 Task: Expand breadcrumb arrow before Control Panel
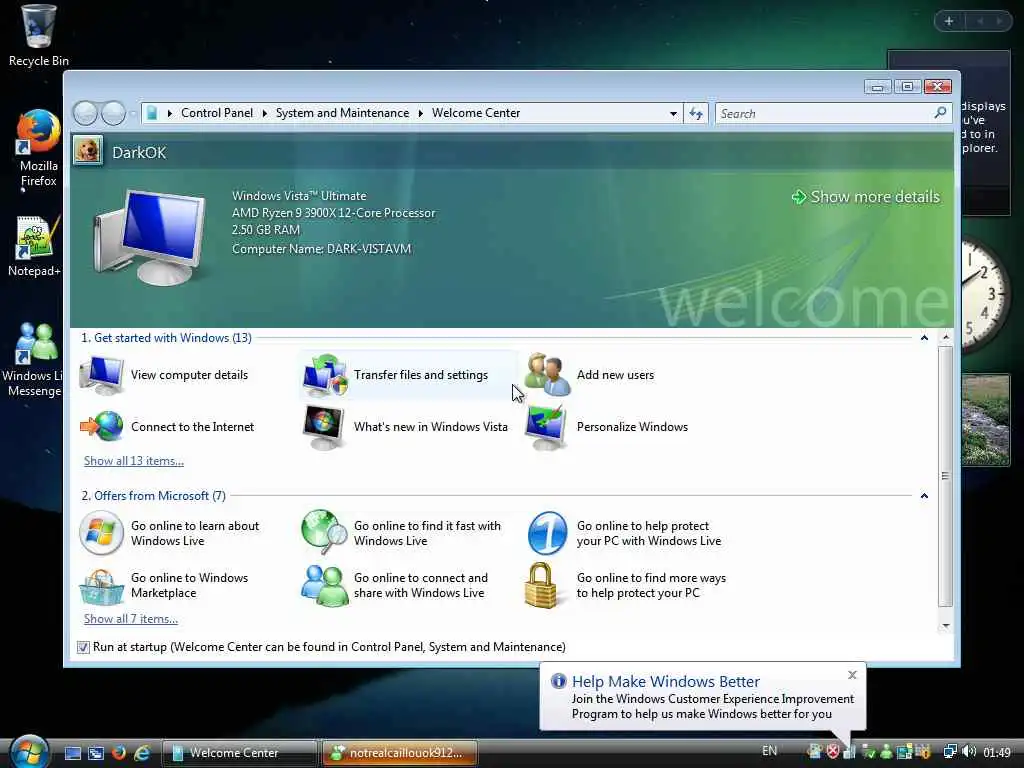(x=170, y=114)
